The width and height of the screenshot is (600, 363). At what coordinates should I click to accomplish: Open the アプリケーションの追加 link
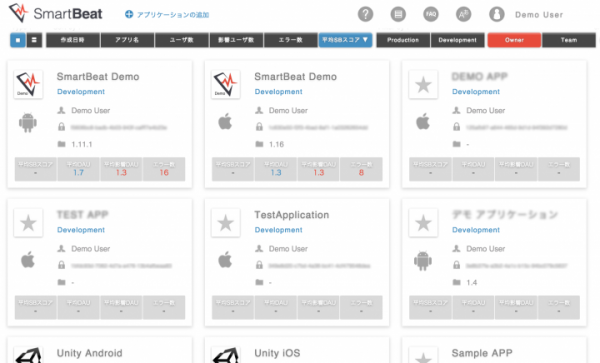173,15
